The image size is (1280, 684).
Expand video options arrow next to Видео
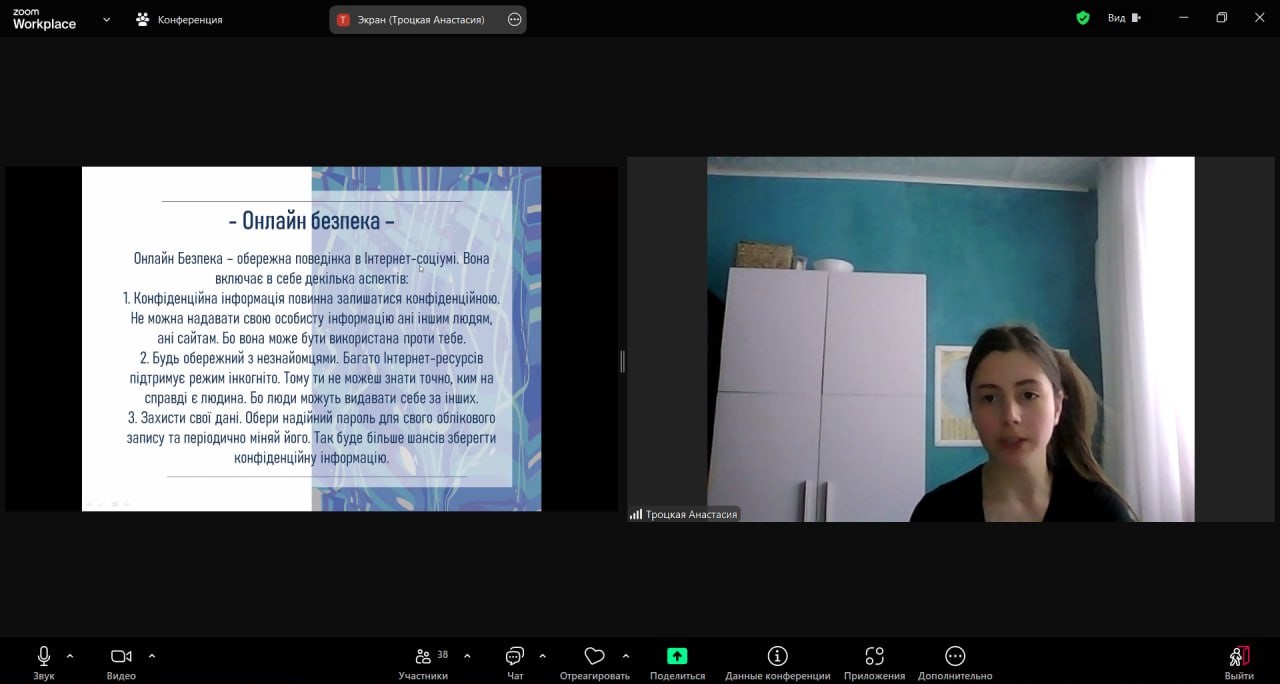pyautogui.click(x=152, y=656)
